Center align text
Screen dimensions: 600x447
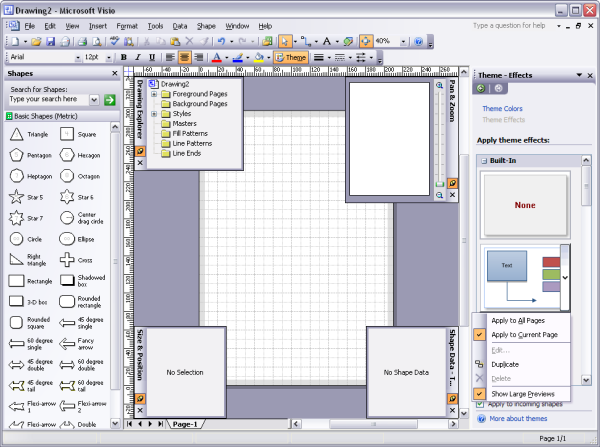tap(184, 57)
